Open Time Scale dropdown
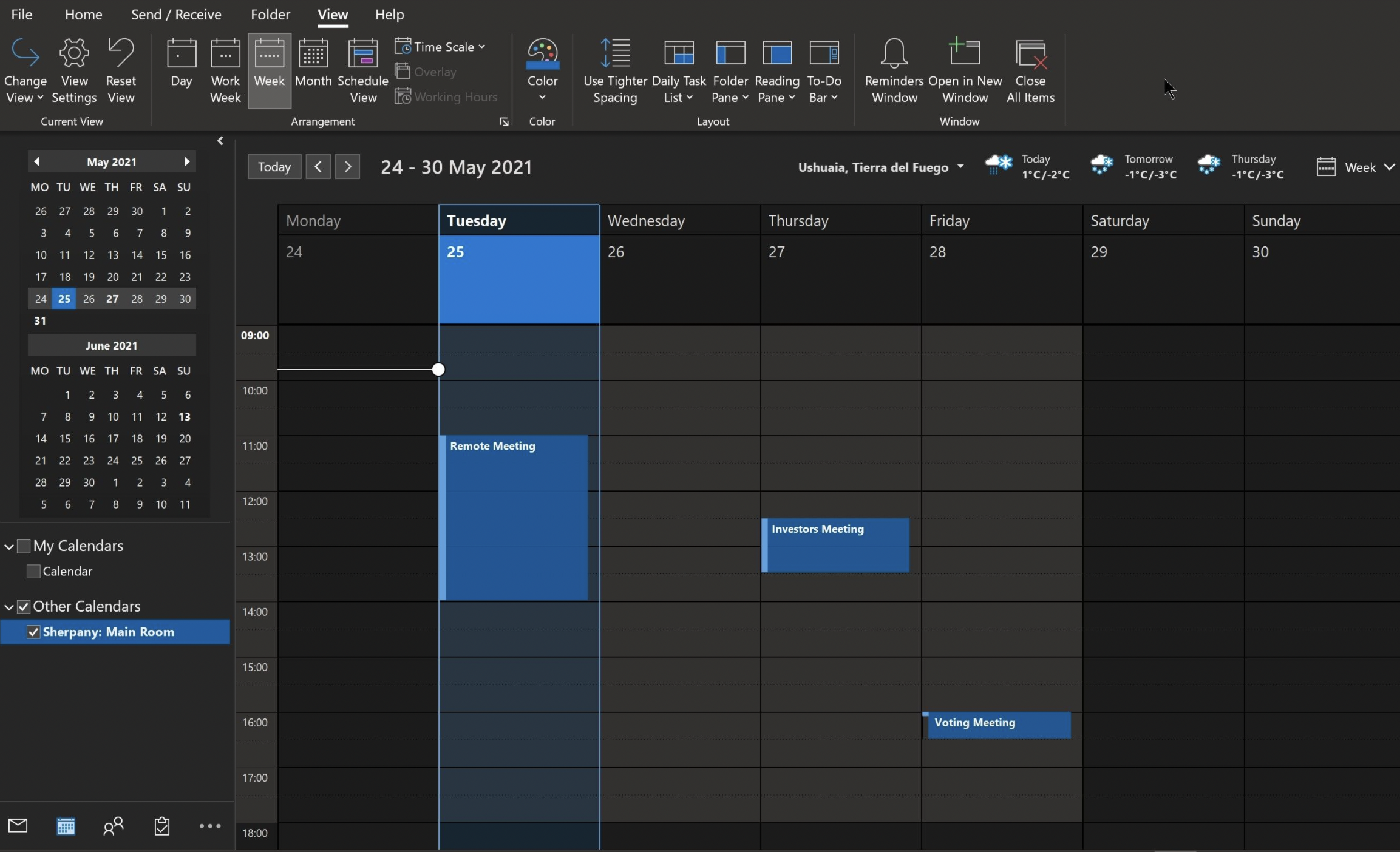The image size is (1400, 852). (440, 47)
